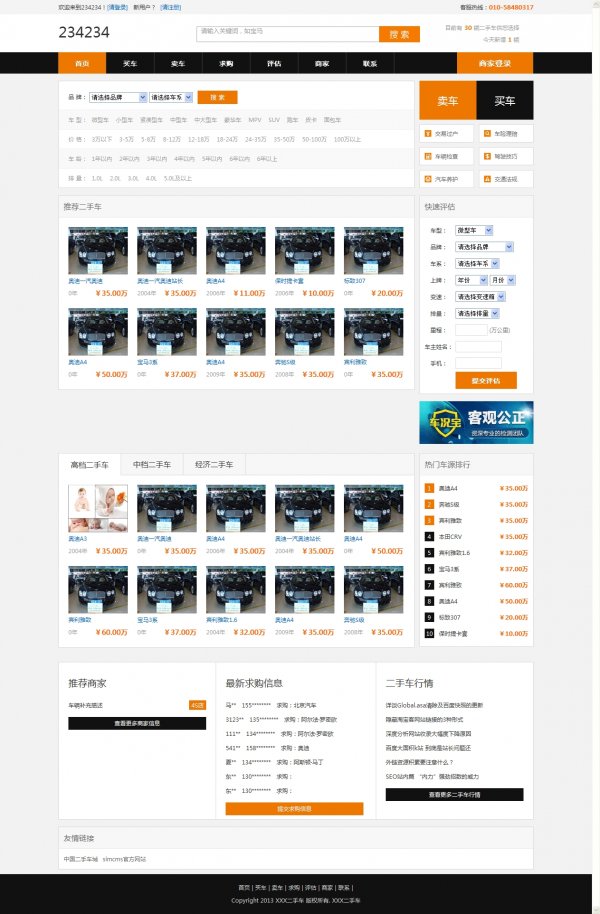
Task: Select the 1年以内 car age filter
Action: (x=101, y=159)
